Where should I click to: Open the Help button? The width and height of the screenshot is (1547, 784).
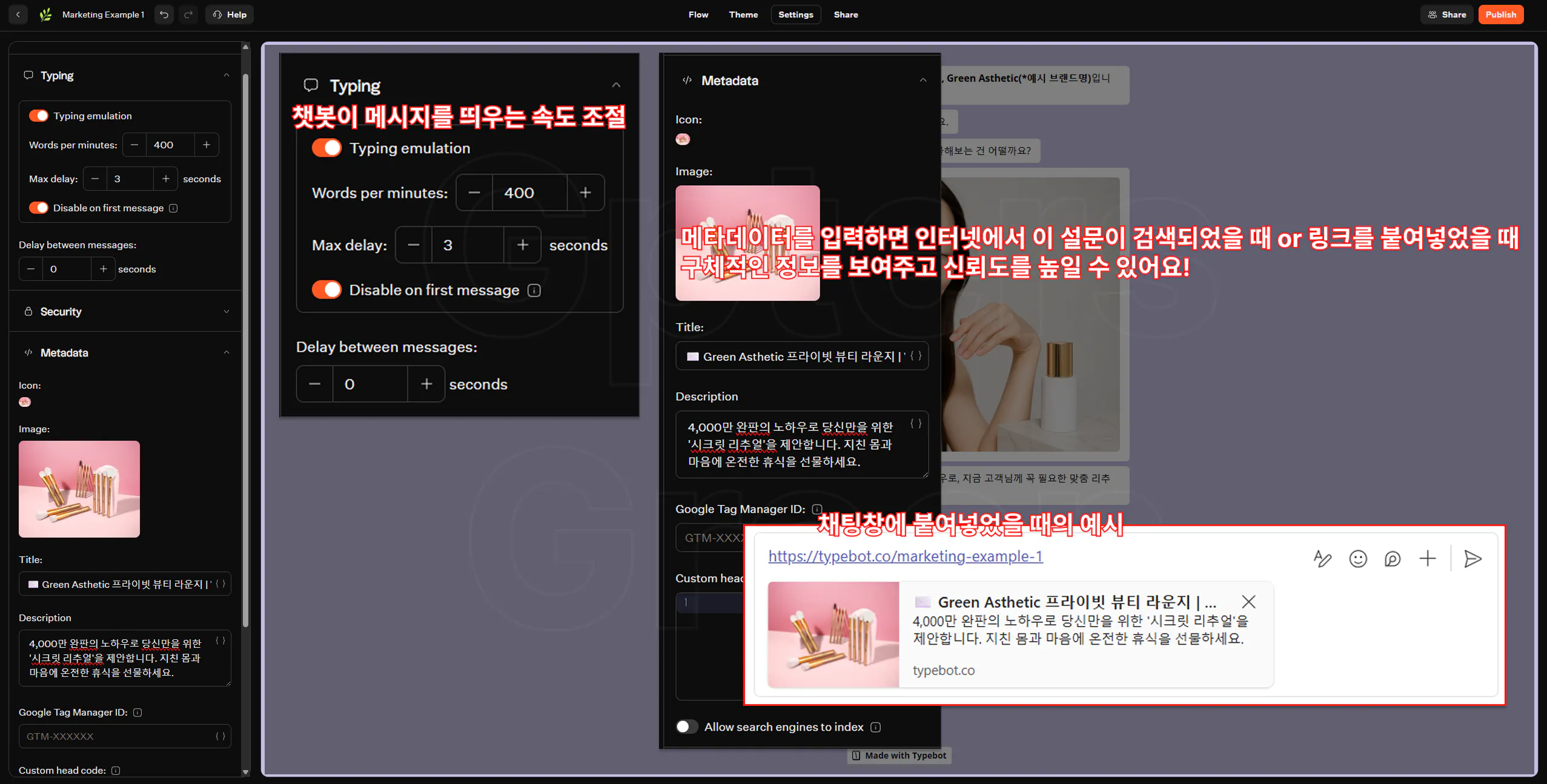tap(230, 15)
